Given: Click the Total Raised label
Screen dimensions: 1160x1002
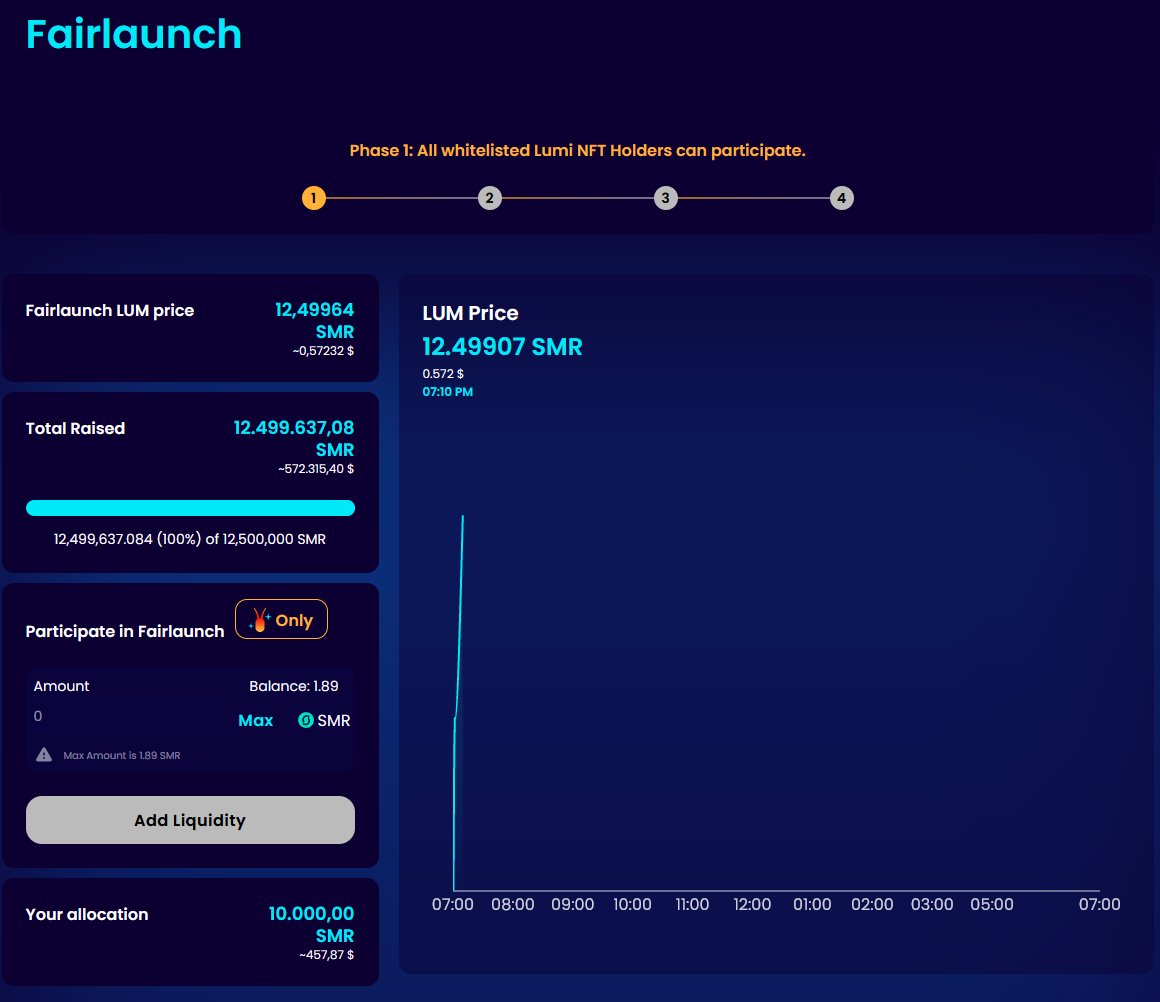Looking at the screenshot, I should pos(75,428).
